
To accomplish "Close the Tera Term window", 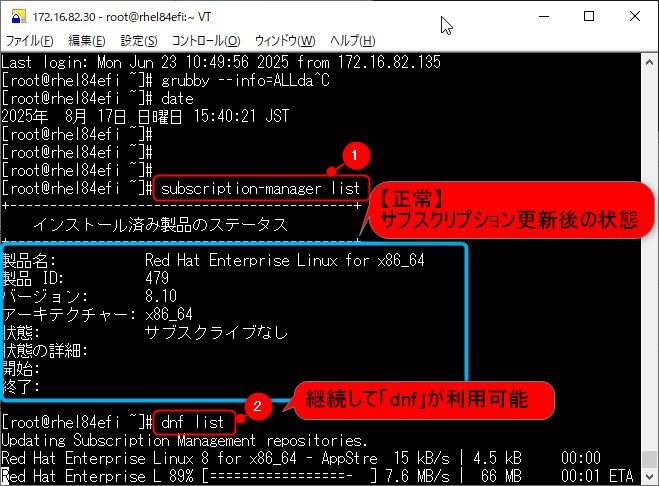I will (635, 17).
